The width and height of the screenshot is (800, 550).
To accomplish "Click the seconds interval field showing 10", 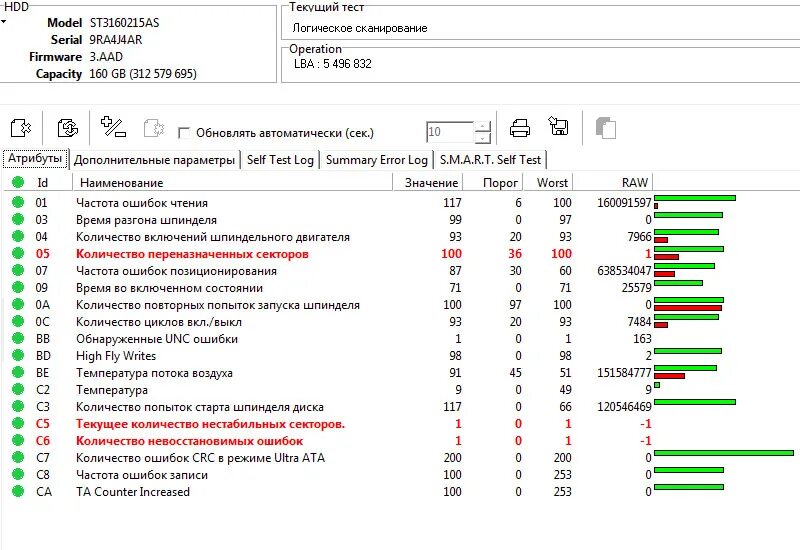I will pos(449,132).
